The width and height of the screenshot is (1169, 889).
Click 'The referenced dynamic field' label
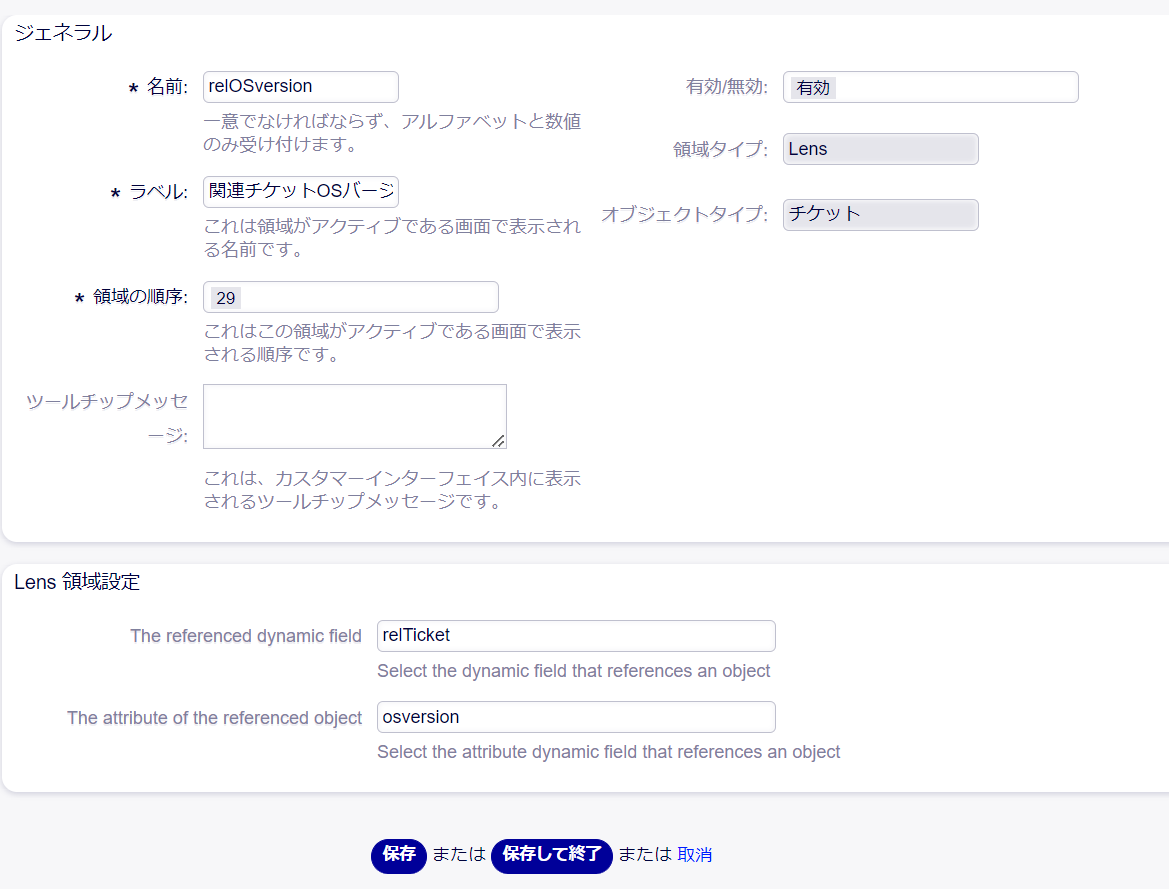click(245, 636)
